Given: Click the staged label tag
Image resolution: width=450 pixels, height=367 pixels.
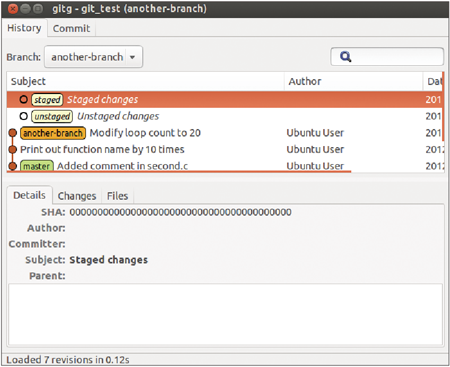Looking at the screenshot, I should [47, 100].
